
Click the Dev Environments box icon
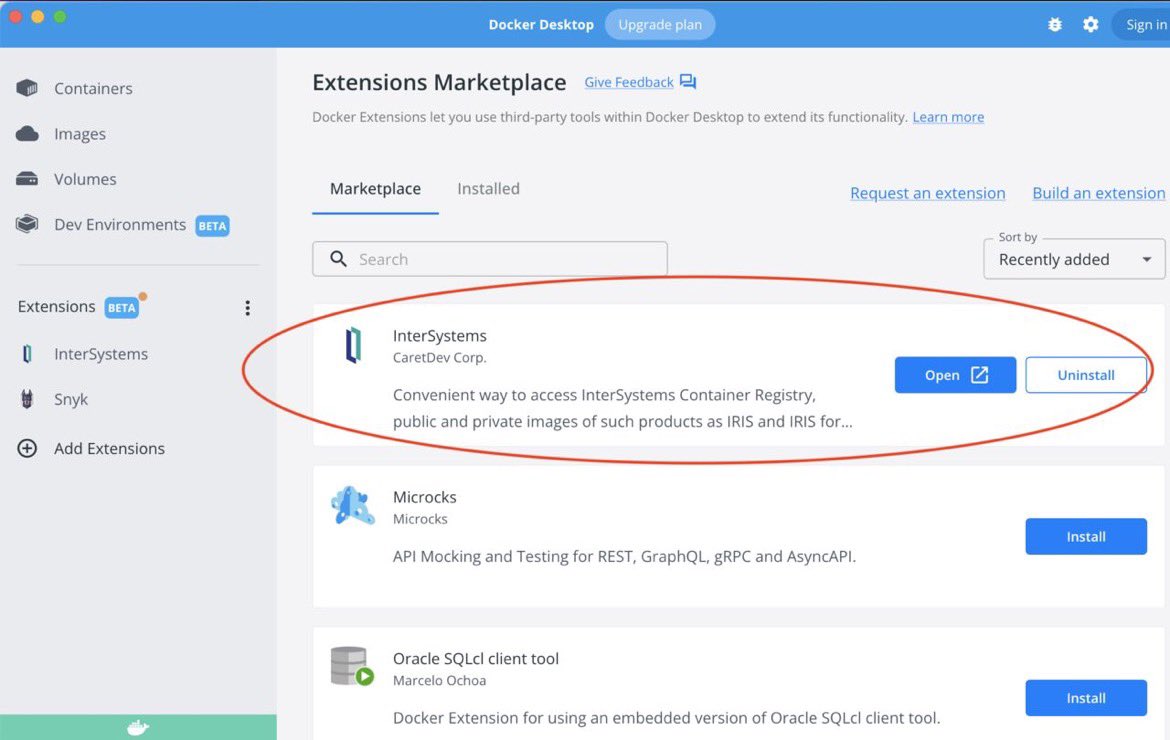[27, 224]
